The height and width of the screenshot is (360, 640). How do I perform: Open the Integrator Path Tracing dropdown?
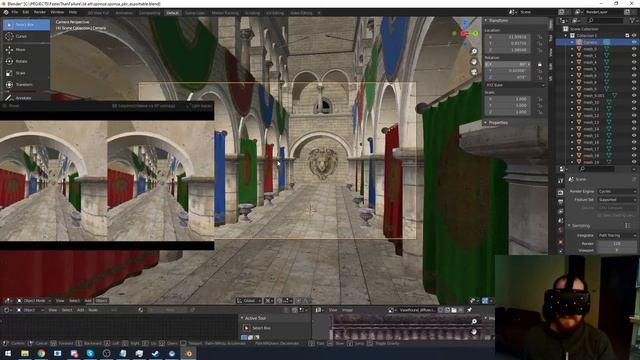617,236
